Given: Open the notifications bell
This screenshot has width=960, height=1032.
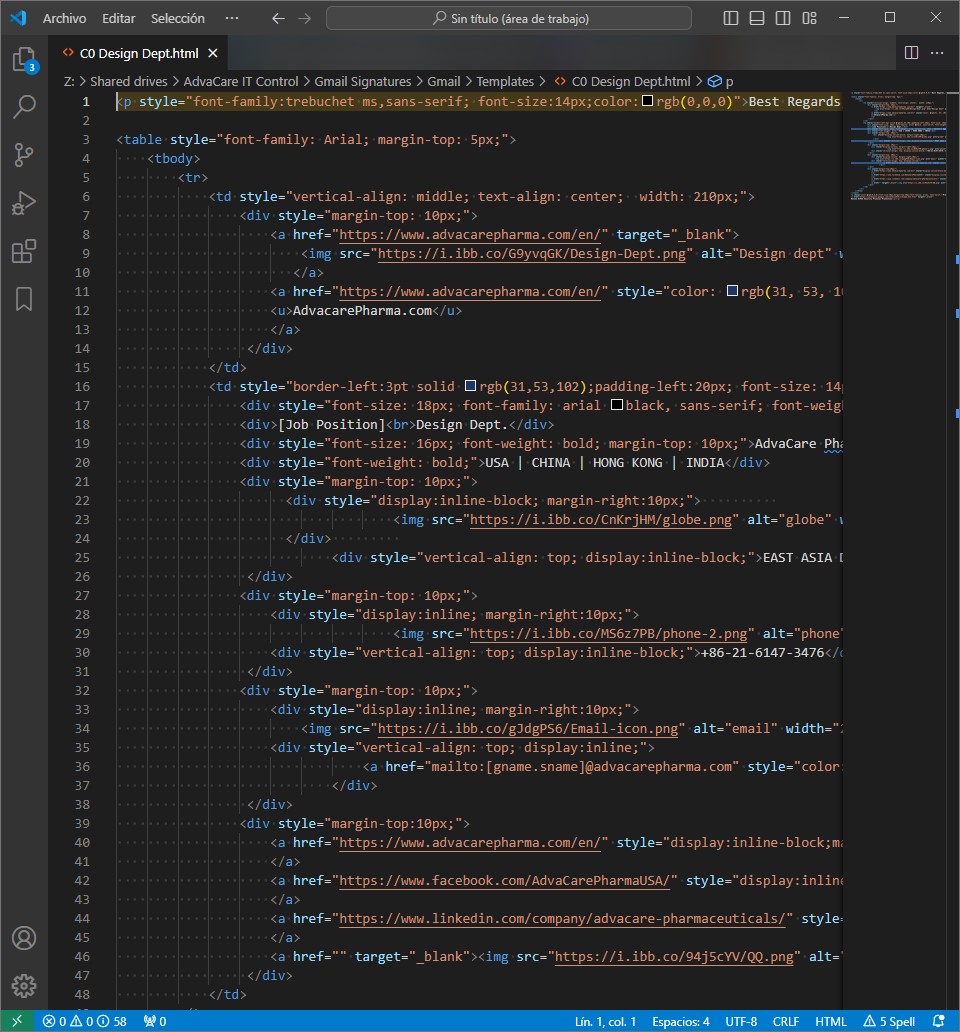Looking at the screenshot, I should point(939,1021).
